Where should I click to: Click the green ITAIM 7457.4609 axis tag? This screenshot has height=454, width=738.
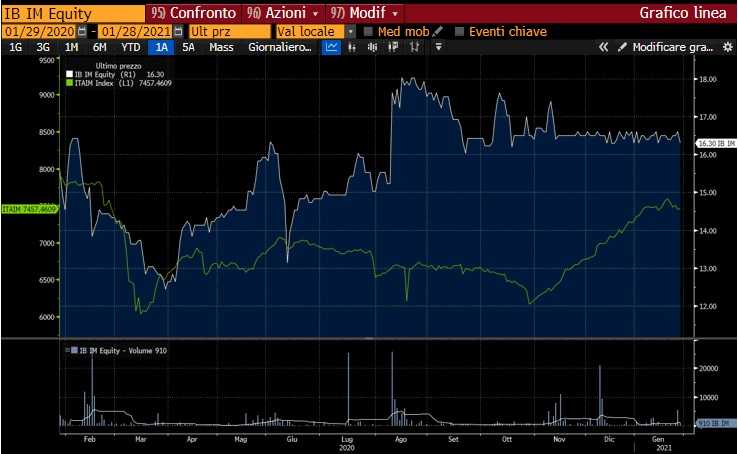coord(29,209)
